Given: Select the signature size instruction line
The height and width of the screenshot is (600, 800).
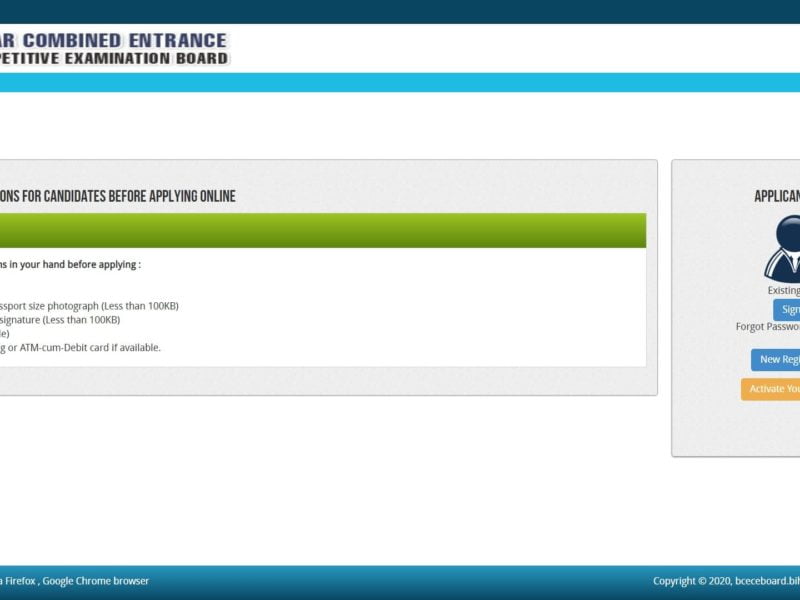Looking at the screenshot, I should pos(60,318).
